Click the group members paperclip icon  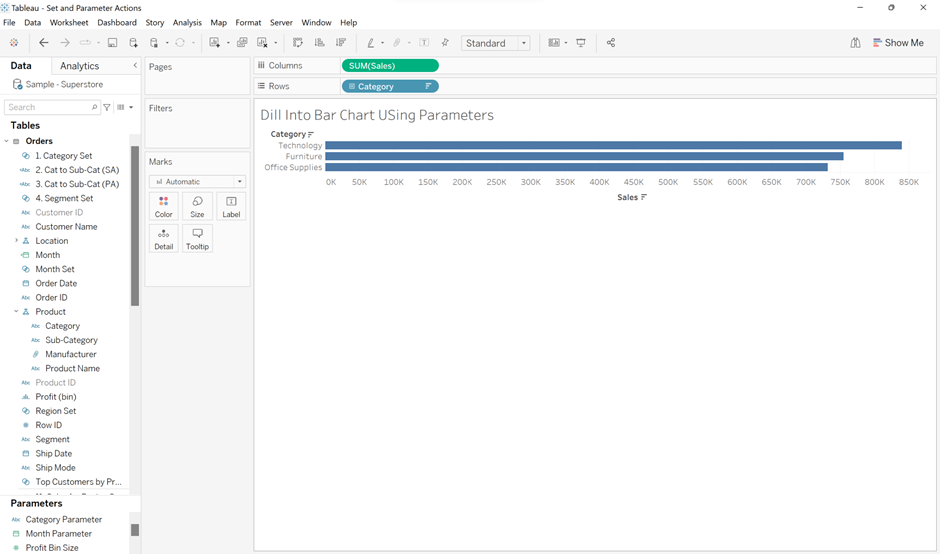[396, 43]
